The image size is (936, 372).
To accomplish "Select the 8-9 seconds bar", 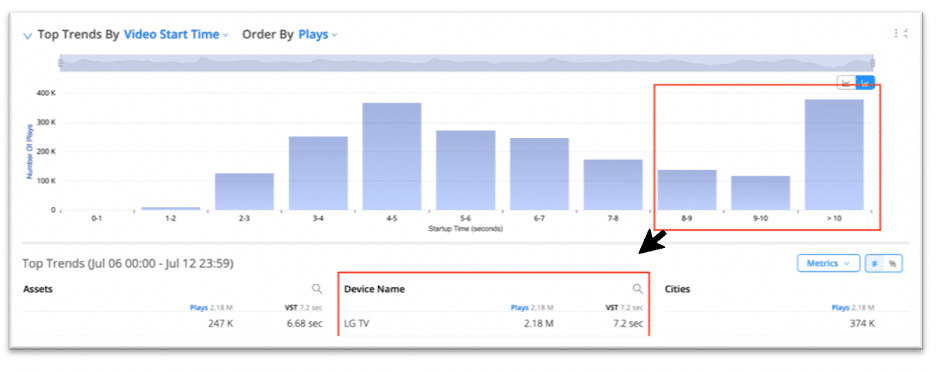I will [x=687, y=190].
